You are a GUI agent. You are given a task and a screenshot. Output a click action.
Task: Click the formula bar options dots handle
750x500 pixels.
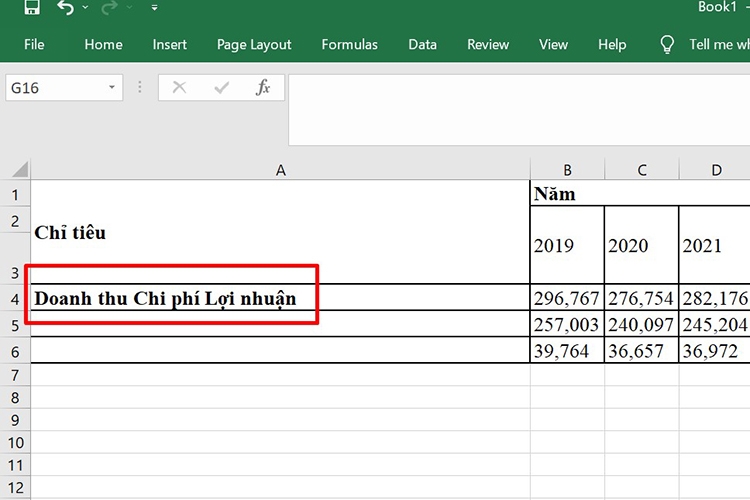tap(140, 87)
